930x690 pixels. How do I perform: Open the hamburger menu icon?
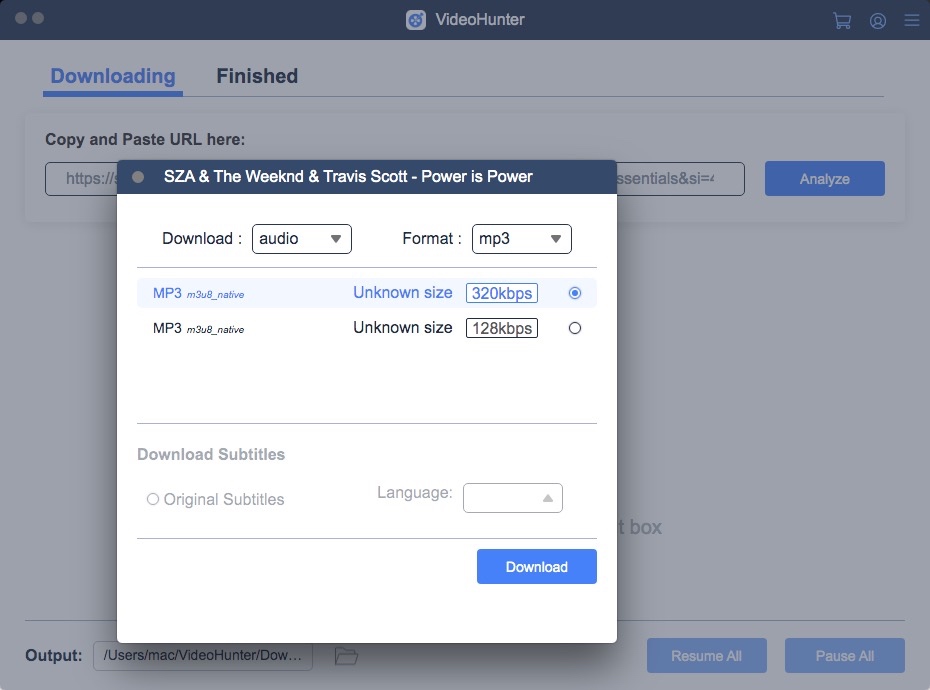click(911, 20)
